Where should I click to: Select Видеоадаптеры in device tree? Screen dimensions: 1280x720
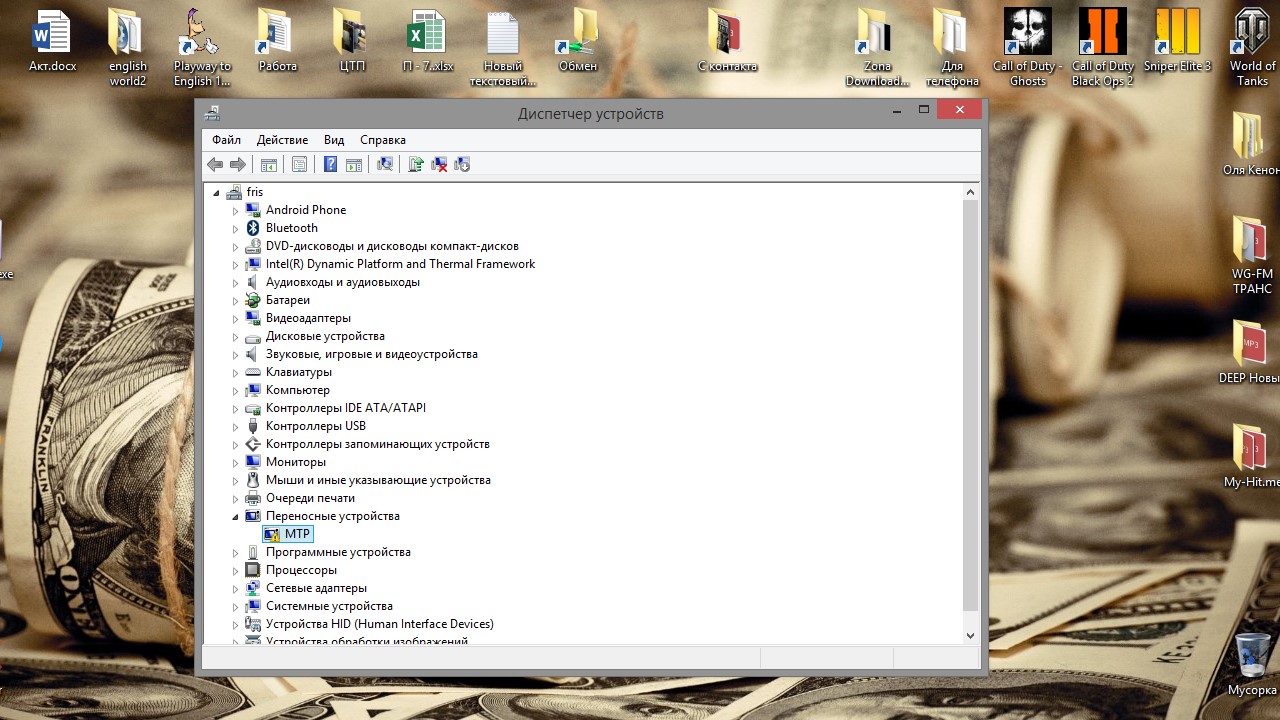point(308,318)
